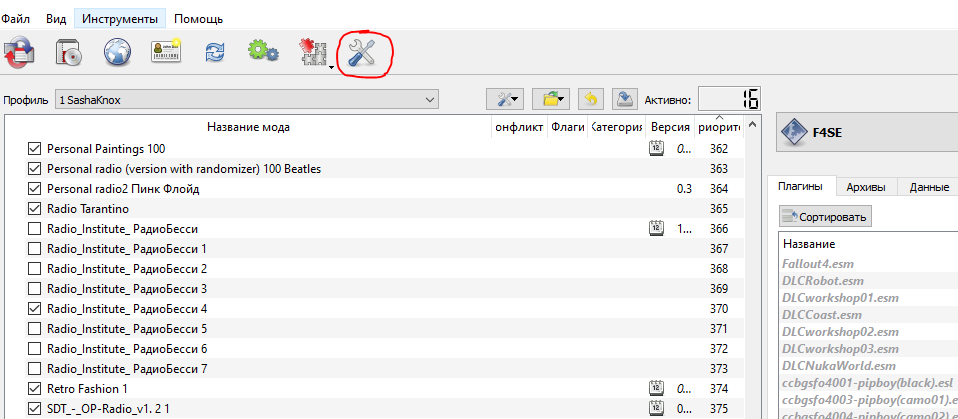
Task: Open the Профиль dropdown showing 1 SashaKnox
Action: (x=247, y=99)
